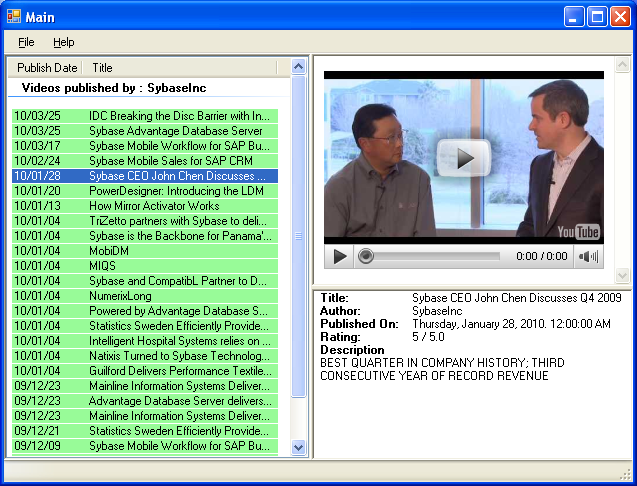
Task: Select 09/12/21 Statistics Sweden video
Action: pos(145,431)
